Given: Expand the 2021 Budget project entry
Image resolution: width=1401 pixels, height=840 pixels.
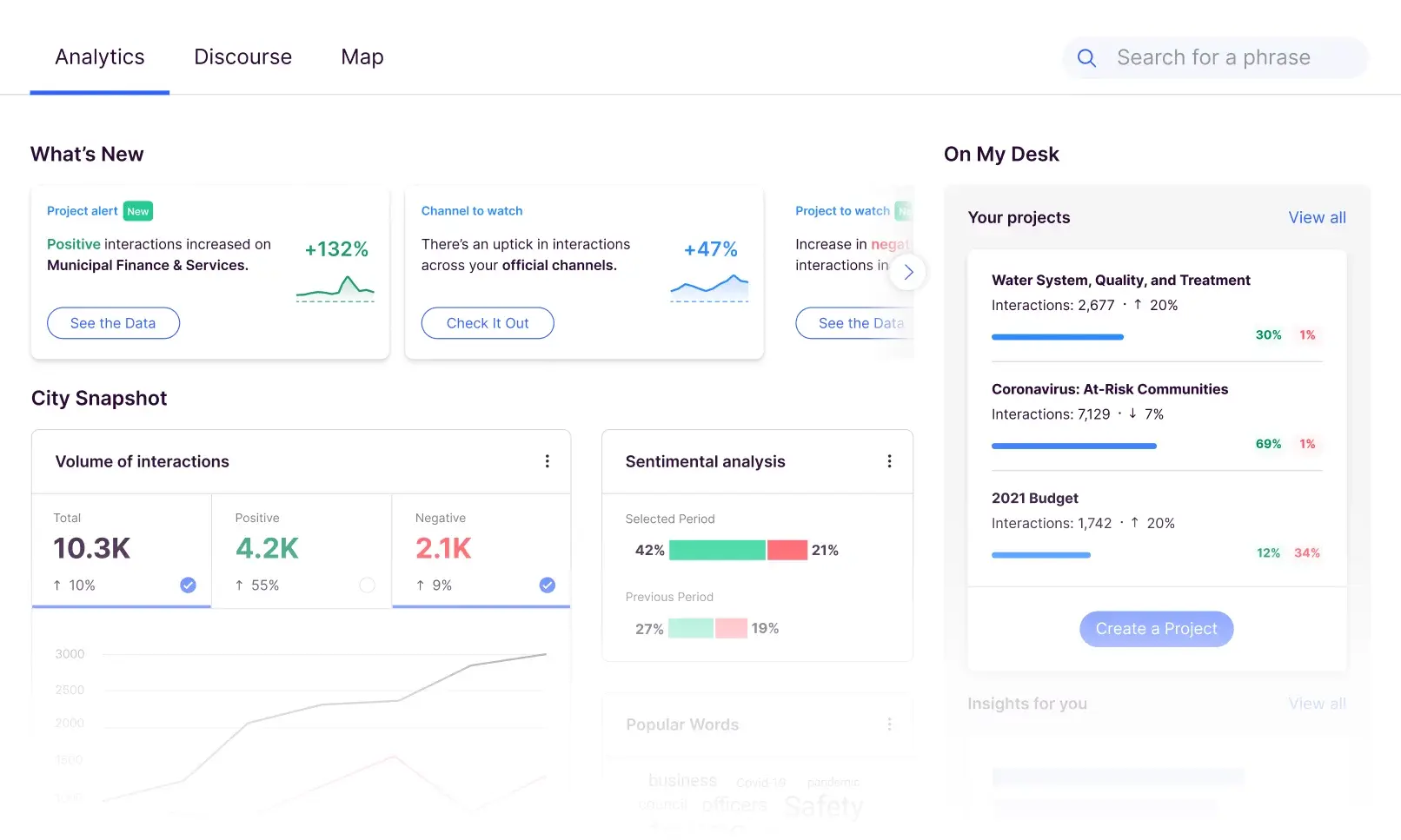Looking at the screenshot, I should click(x=1157, y=525).
